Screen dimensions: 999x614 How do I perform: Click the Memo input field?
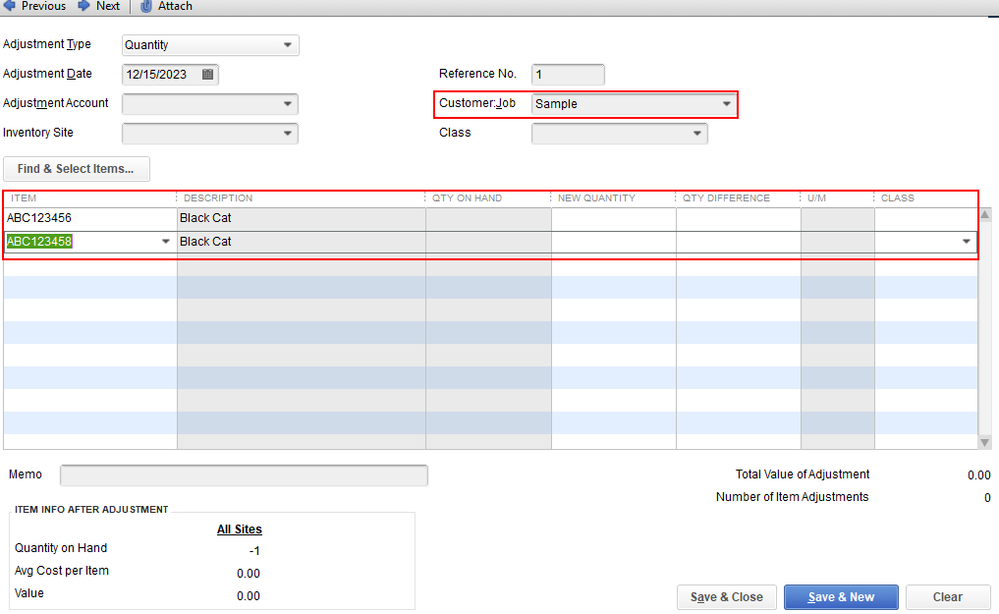244,475
